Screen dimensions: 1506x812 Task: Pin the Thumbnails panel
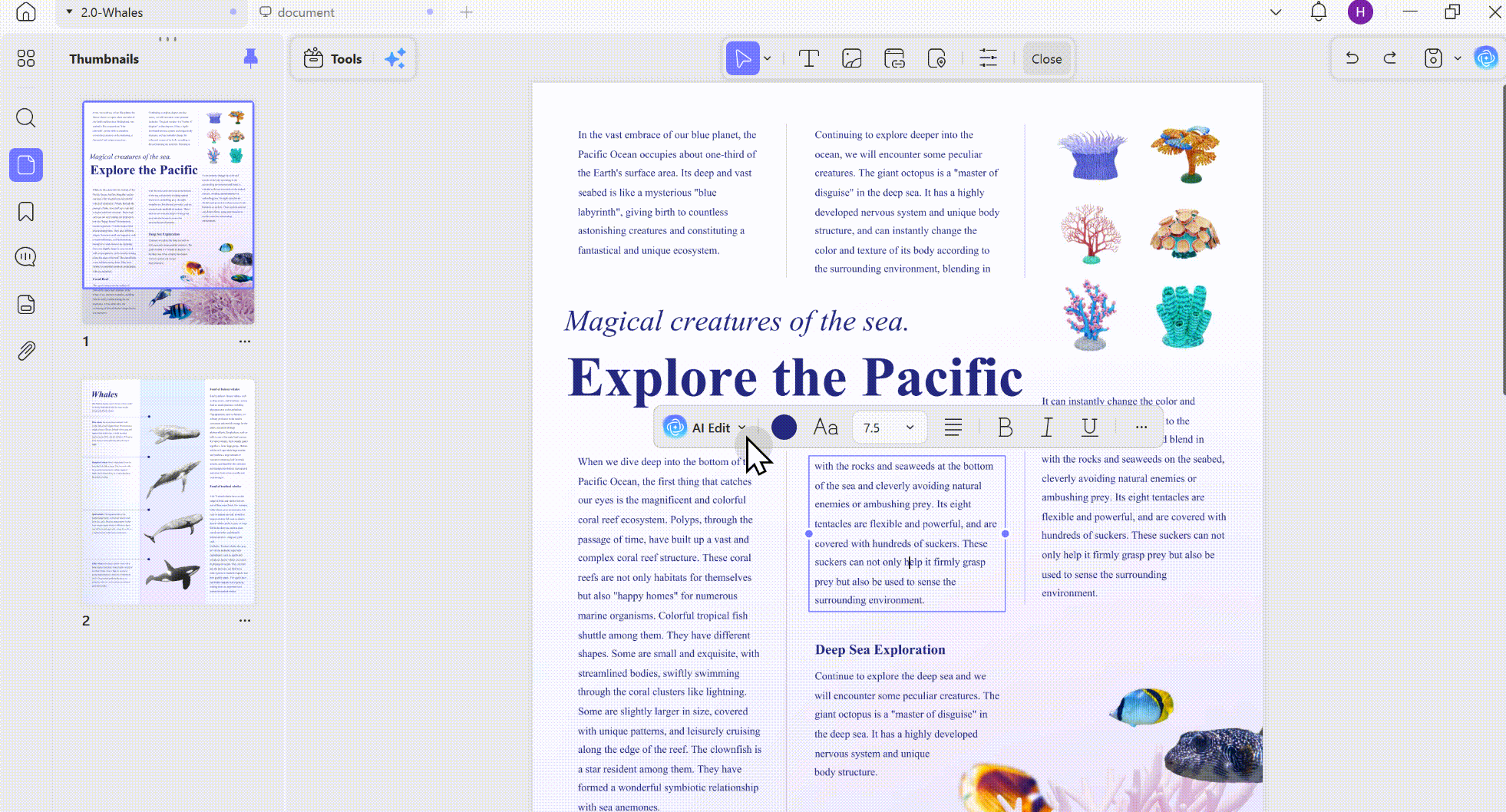pos(250,58)
